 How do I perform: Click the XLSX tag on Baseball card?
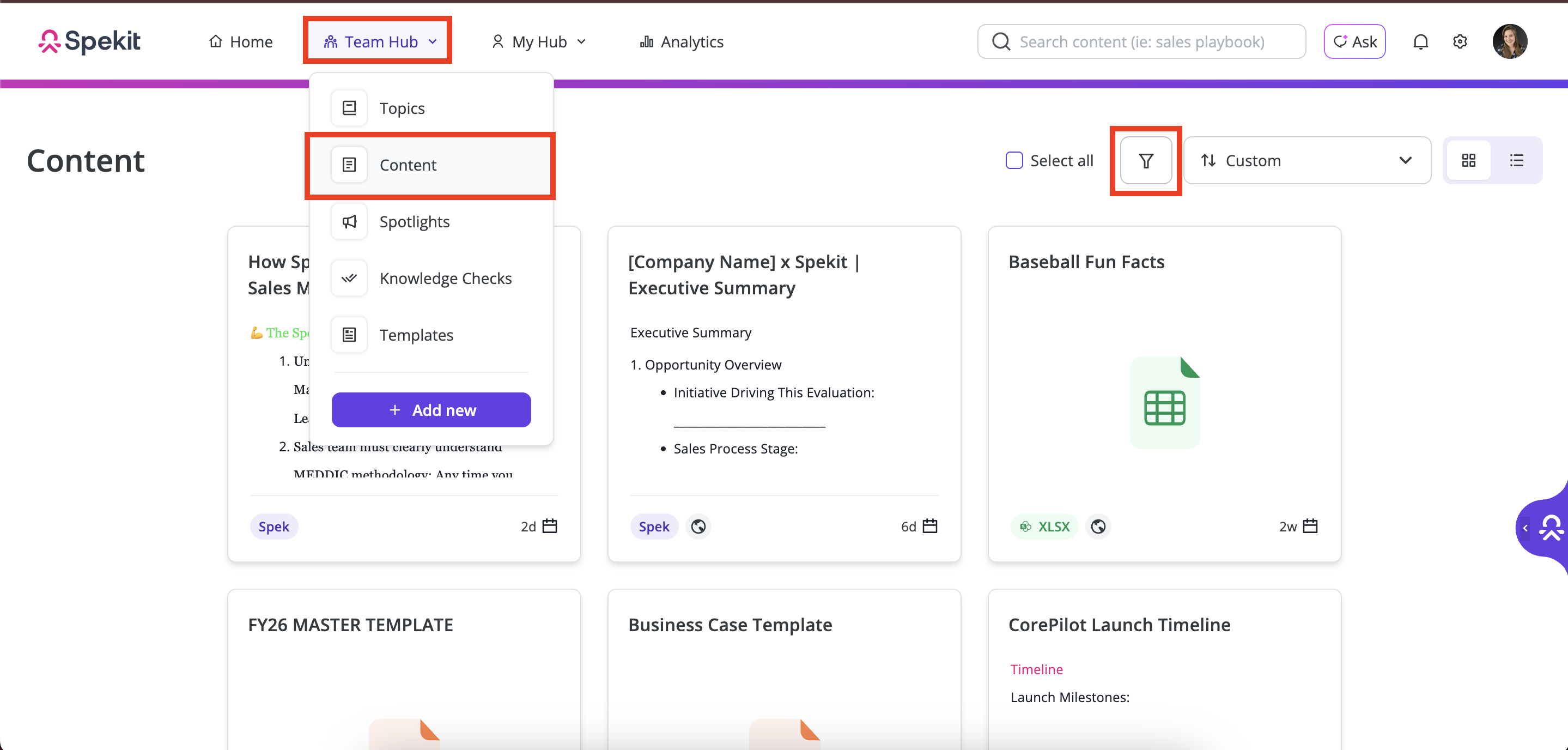point(1044,526)
